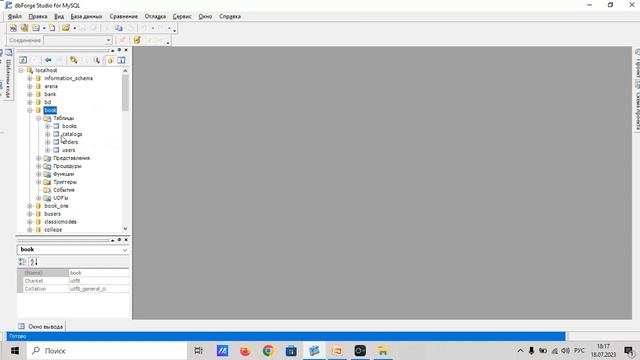Image resolution: width=640 pixels, height=360 pixels.
Task: Expand the classicmodels database
Action: tap(30, 222)
